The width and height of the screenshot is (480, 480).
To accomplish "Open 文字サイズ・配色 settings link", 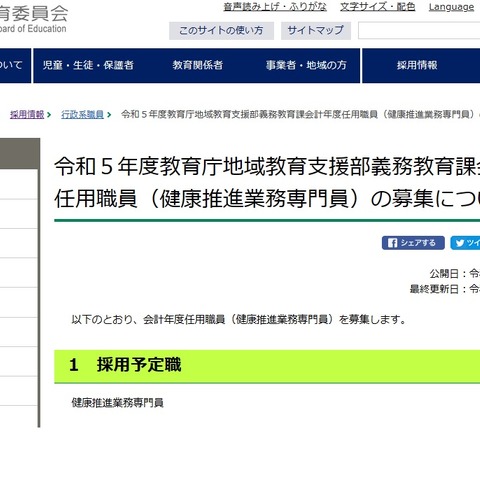I will pos(378,7).
